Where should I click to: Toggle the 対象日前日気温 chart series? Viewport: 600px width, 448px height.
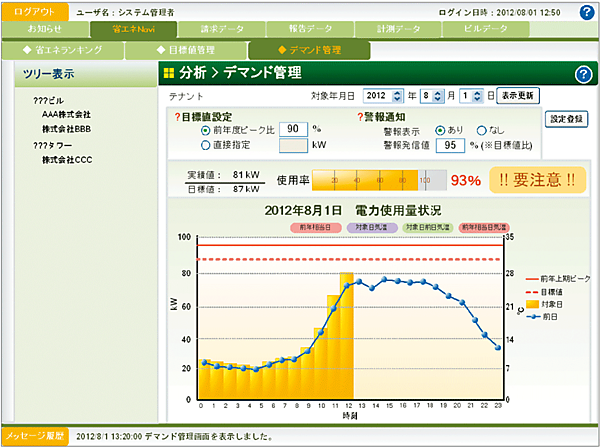pyautogui.click(x=428, y=228)
